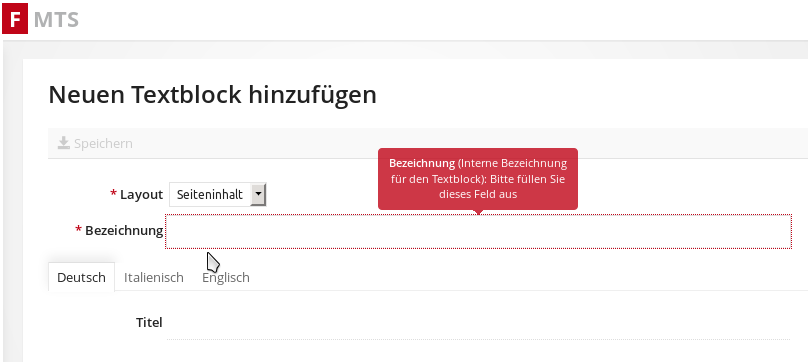The height and width of the screenshot is (362, 808).
Task: Focus the empty Bezeichnung input field
Action: 478,231
